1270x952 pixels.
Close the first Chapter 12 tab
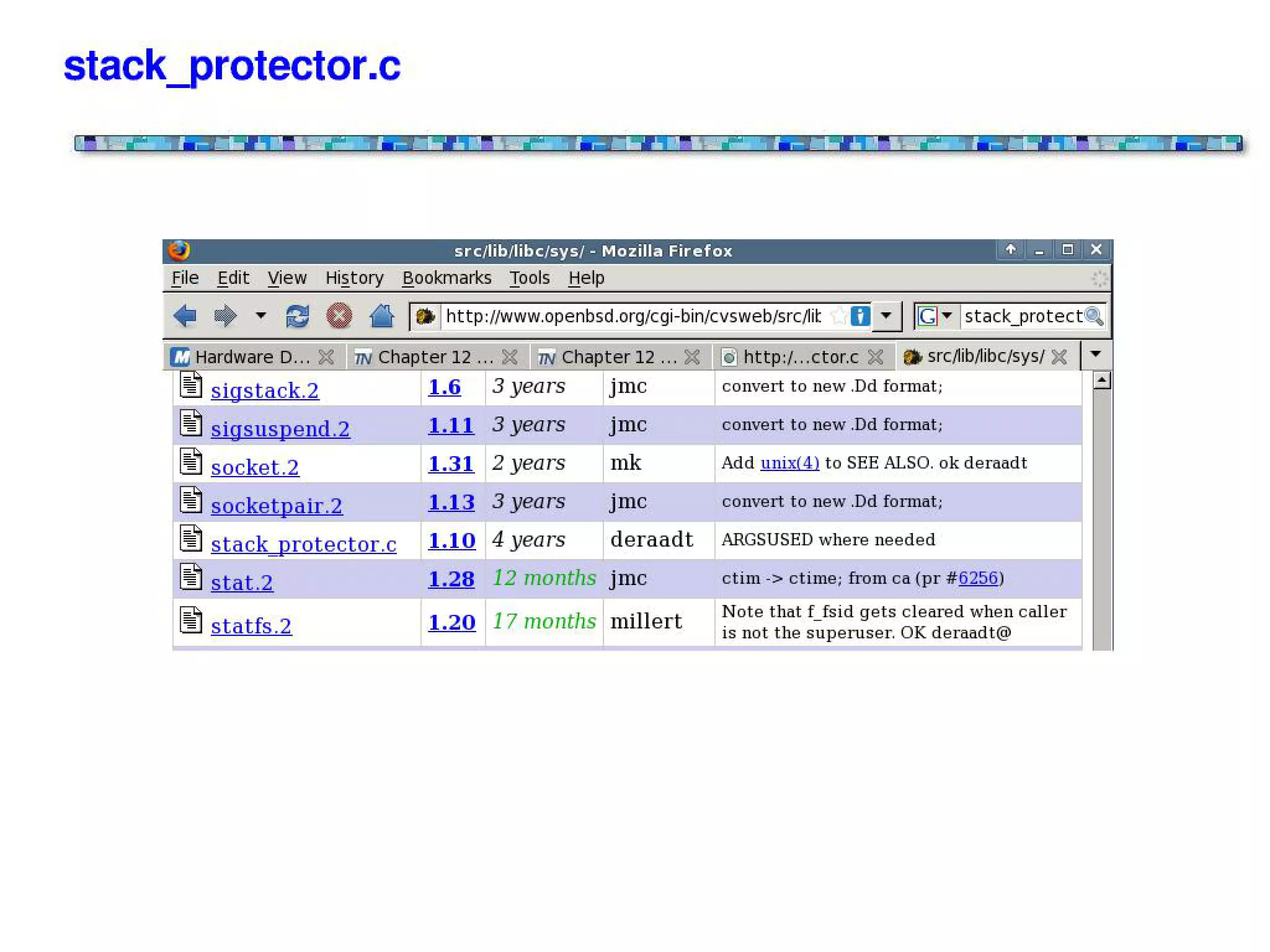pyautogui.click(x=510, y=357)
